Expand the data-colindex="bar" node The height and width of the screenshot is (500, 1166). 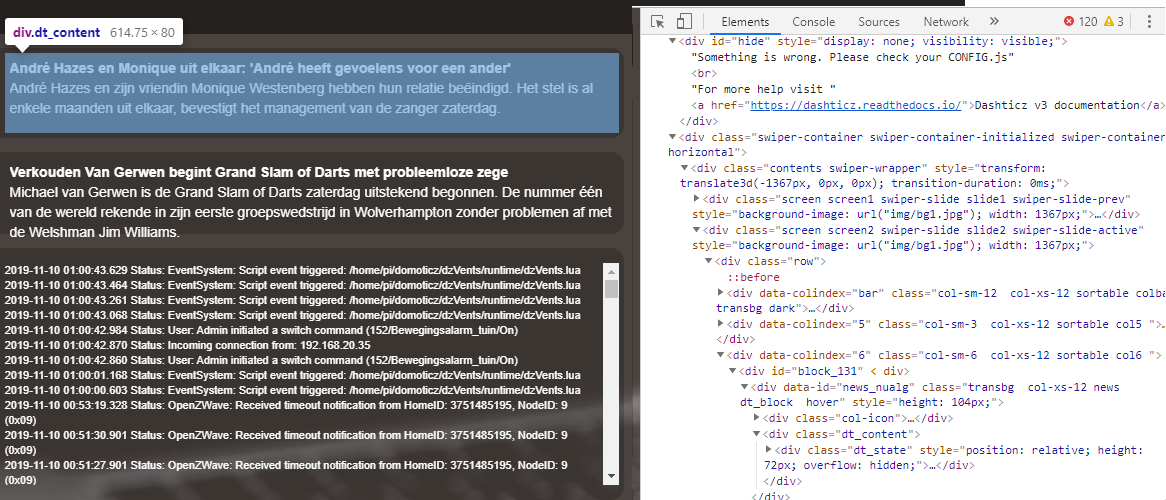pos(721,294)
